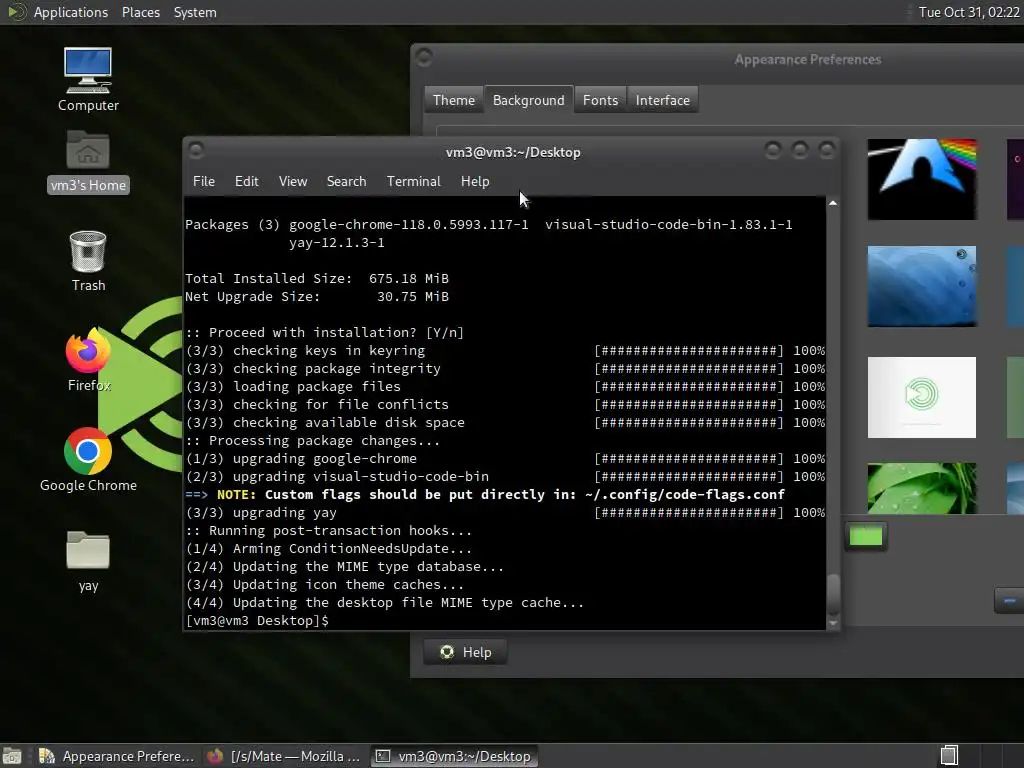Click the terminal scrollbar up arrow

[833, 203]
